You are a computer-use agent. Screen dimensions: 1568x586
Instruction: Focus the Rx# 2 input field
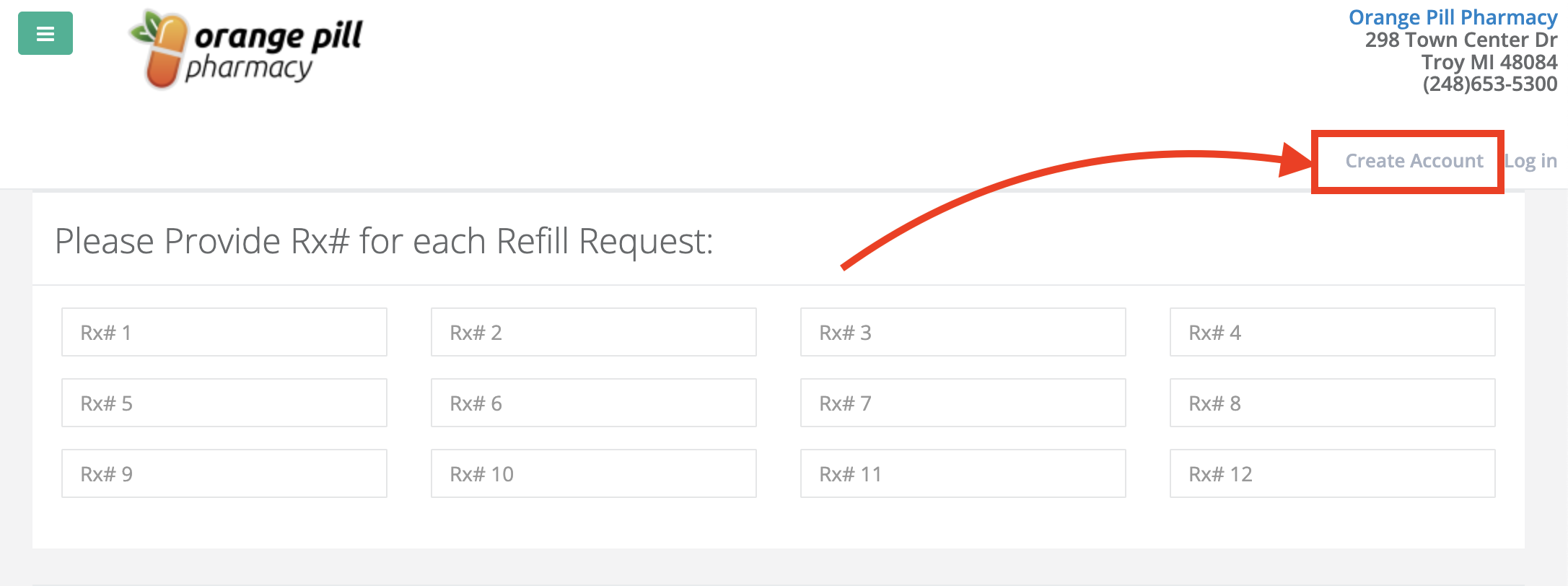click(x=593, y=332)
